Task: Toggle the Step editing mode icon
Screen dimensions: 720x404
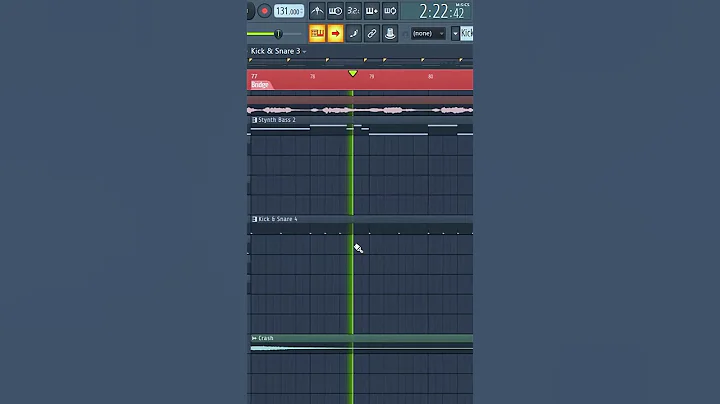Action: click(354, 34)
